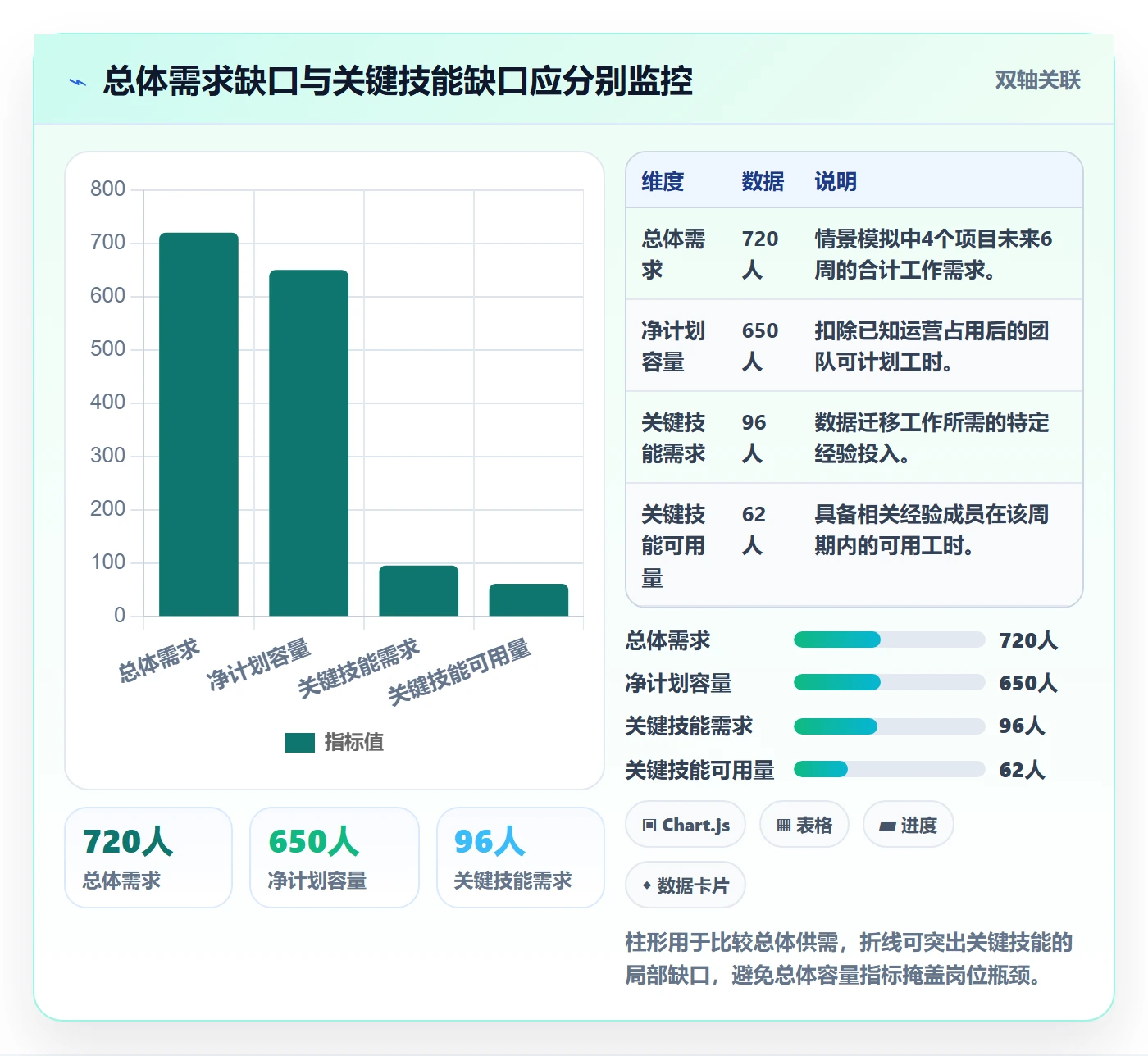Image resolution: width=1148 pixels, height=1056 pixels.
Task: Click the 关键技能可用量 x-axis label under the chart
Action: tap(459, 672)
